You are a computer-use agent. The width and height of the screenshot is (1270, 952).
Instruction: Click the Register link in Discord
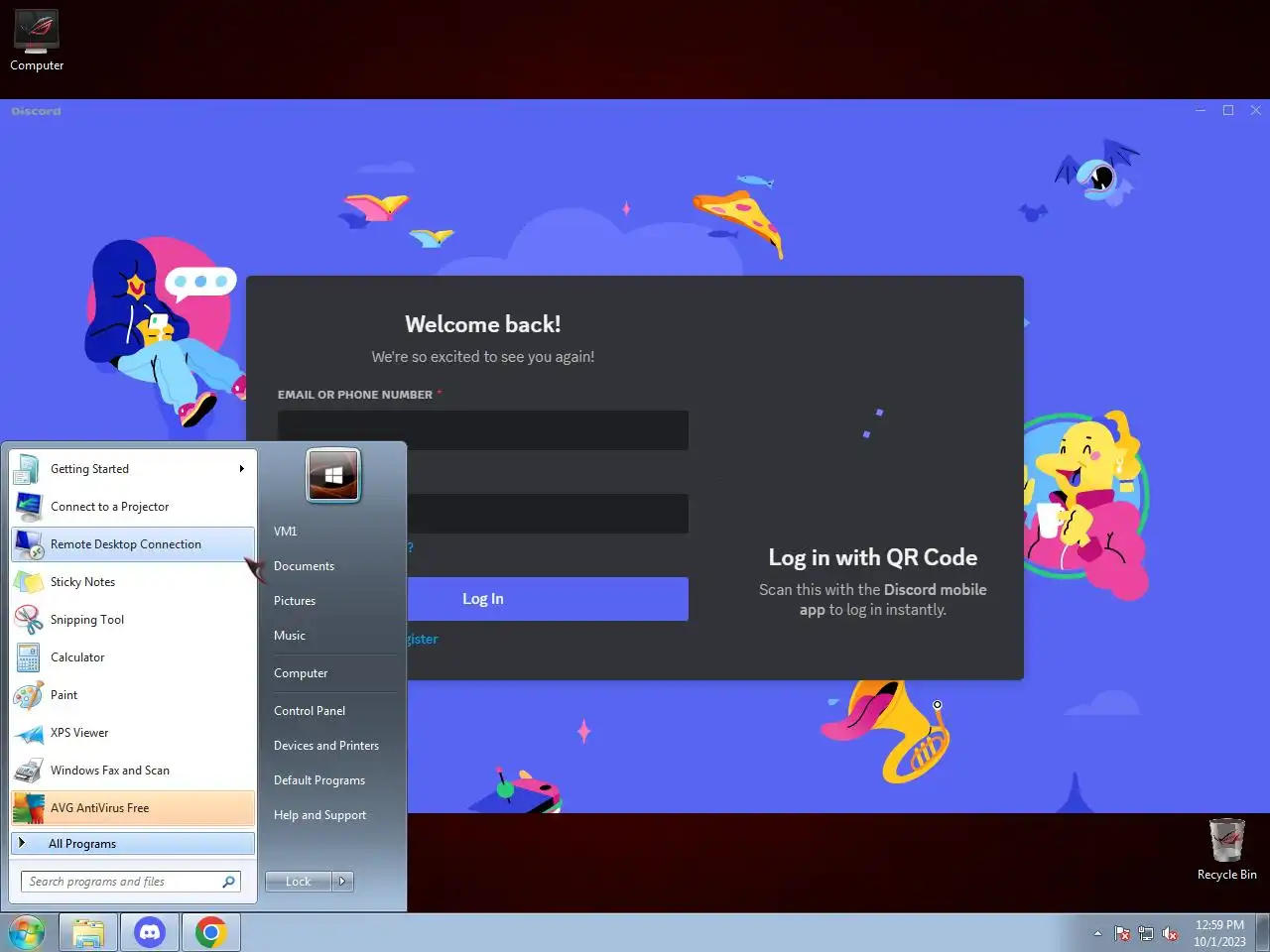click(423, 639)
